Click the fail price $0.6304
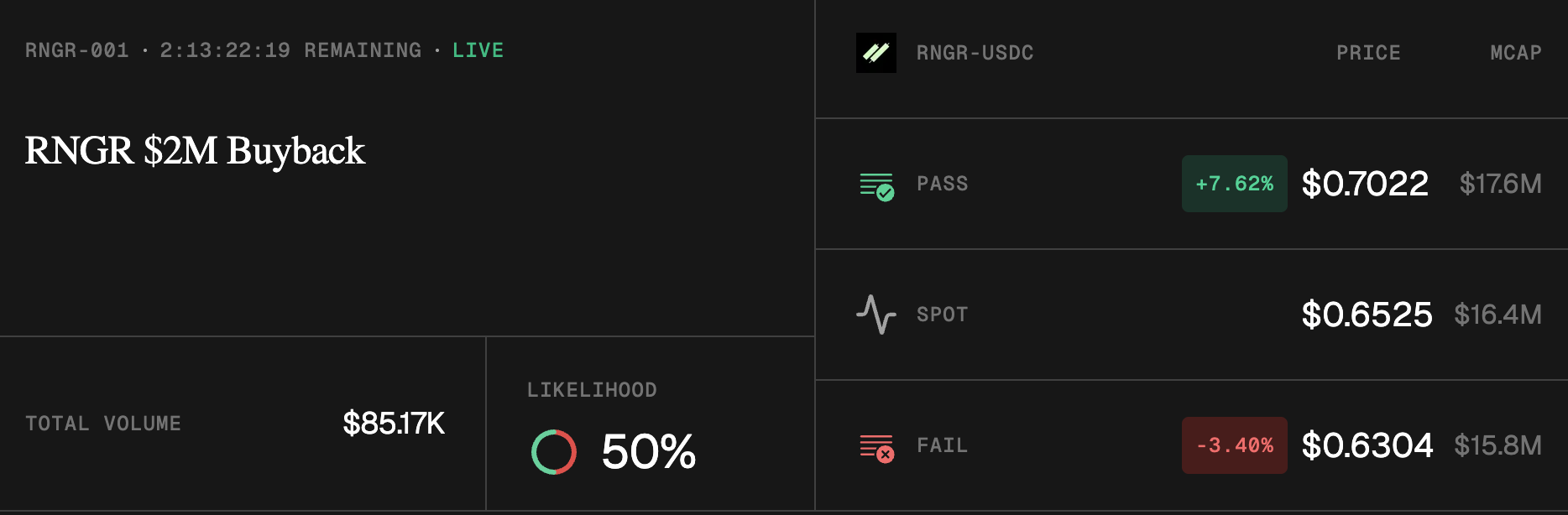Viewport: 1568px width, 515px height. pos(1367,445)
